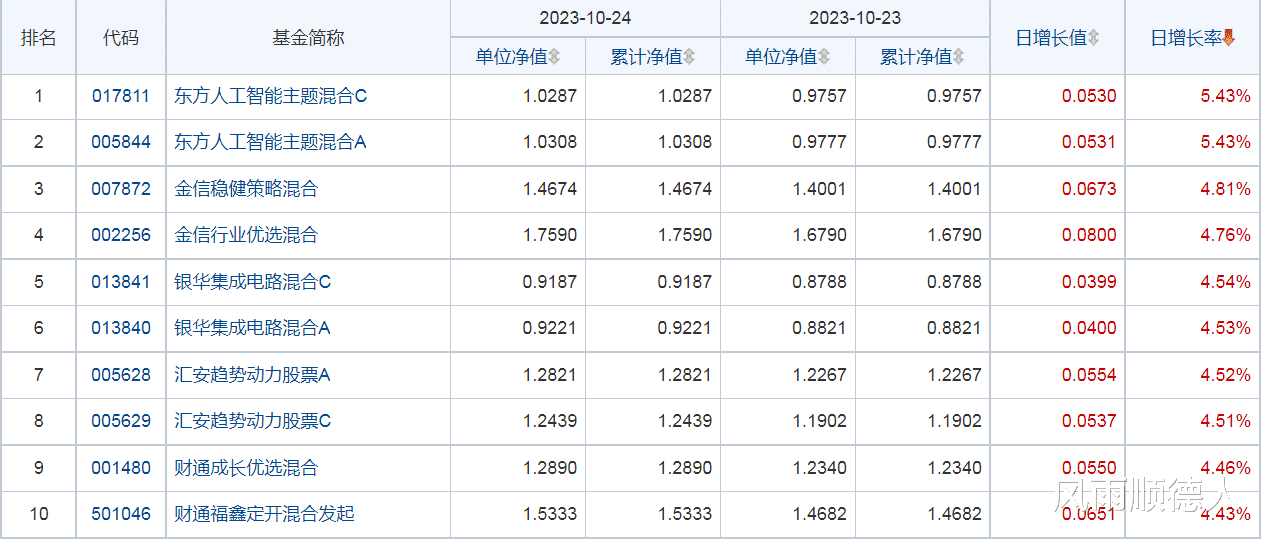The image size is (1261, 539).
Task: View 汇安趋势动力股票A fund
Action: (252, 375)
